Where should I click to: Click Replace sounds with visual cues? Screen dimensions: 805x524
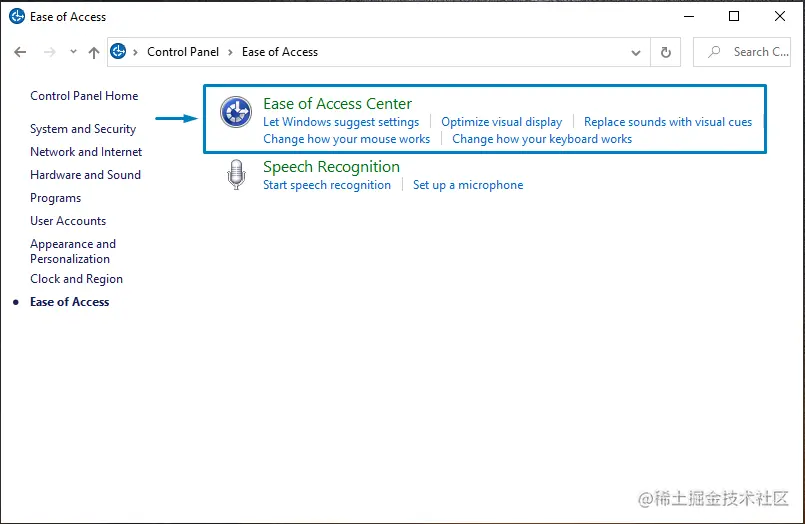click(668, 122)
